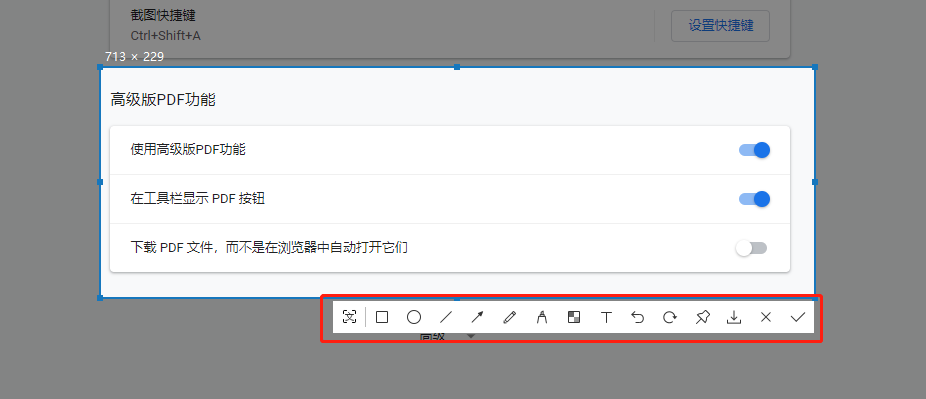Cancel the screenshot with X icon
Screen dimensions: 926x399
pyautogui.click(x=766, y=318)
